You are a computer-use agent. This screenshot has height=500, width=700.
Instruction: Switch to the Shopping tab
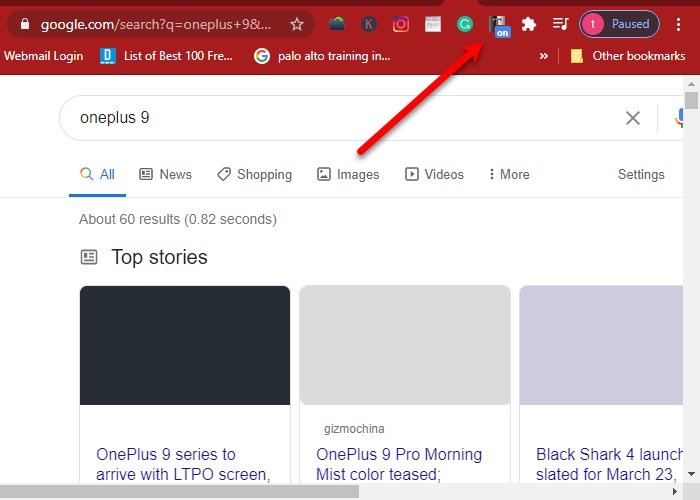click(x=254, y=175)
